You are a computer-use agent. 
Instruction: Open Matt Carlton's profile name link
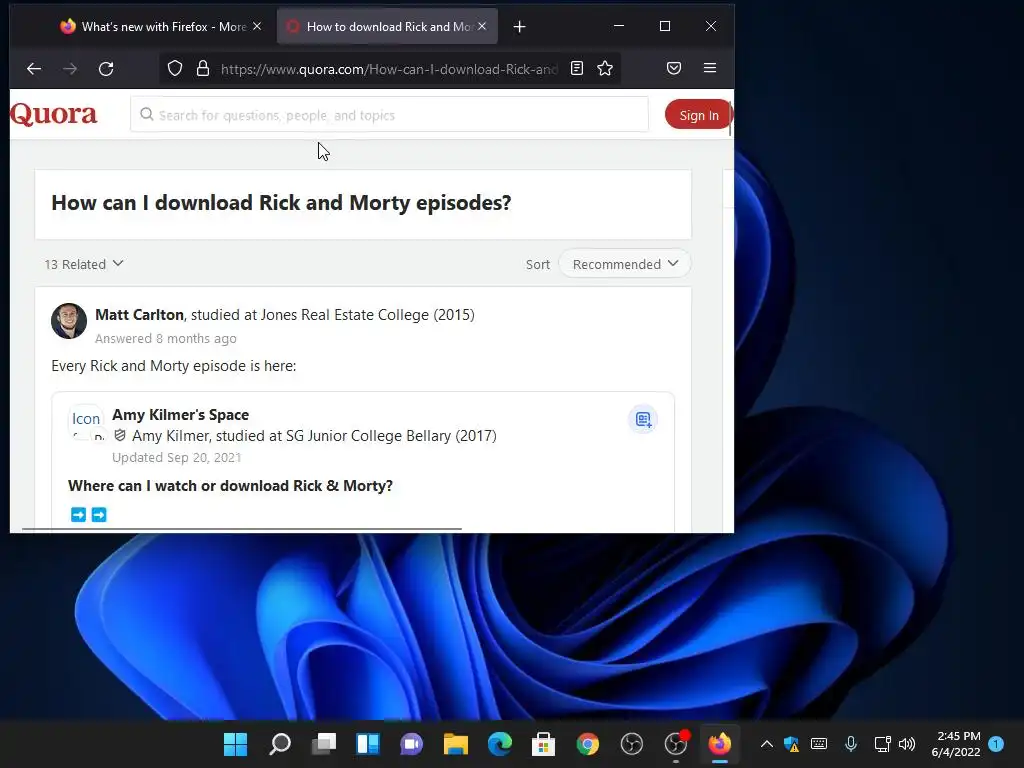tap(140, 315)
